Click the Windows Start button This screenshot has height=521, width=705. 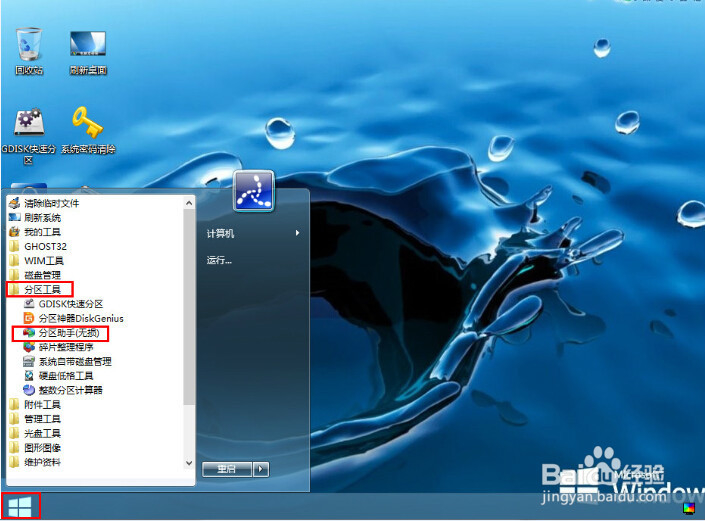(x=21, y=507)
